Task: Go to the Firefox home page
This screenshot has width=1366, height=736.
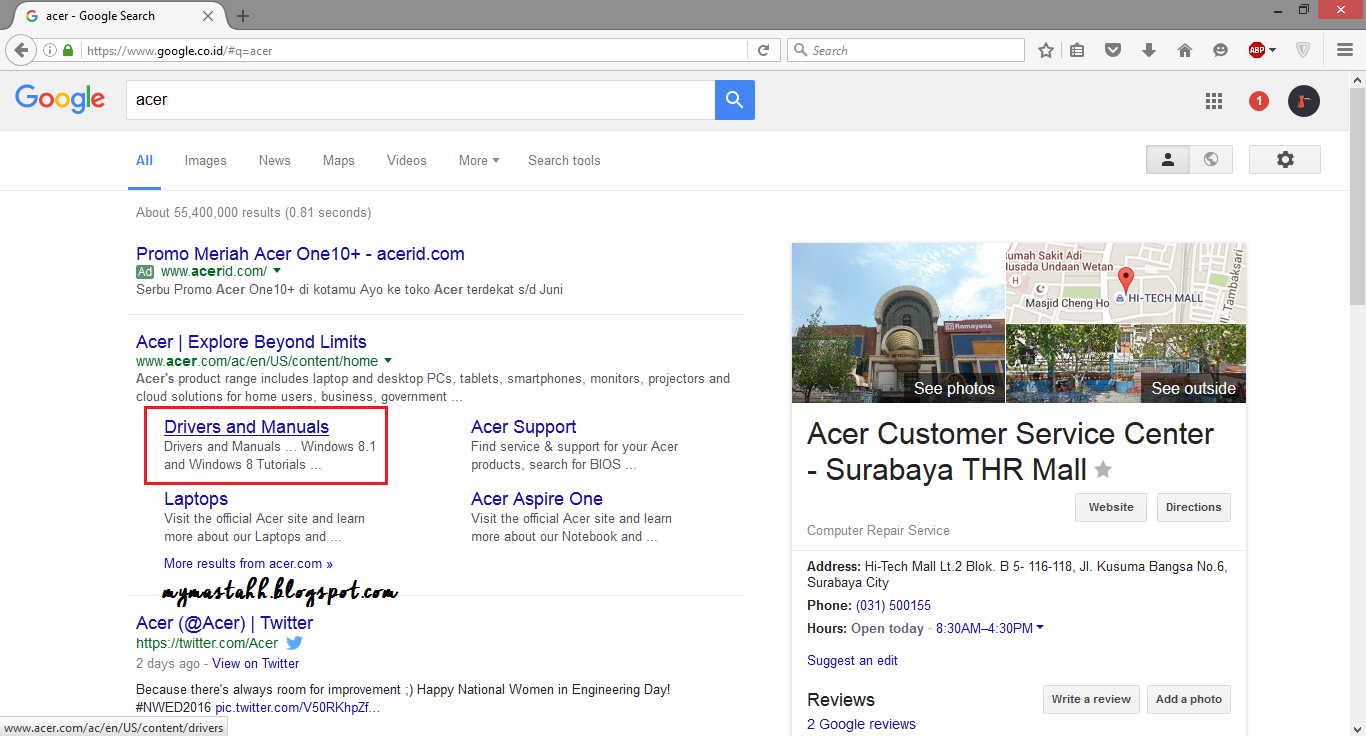Action: click(1185, 50)
